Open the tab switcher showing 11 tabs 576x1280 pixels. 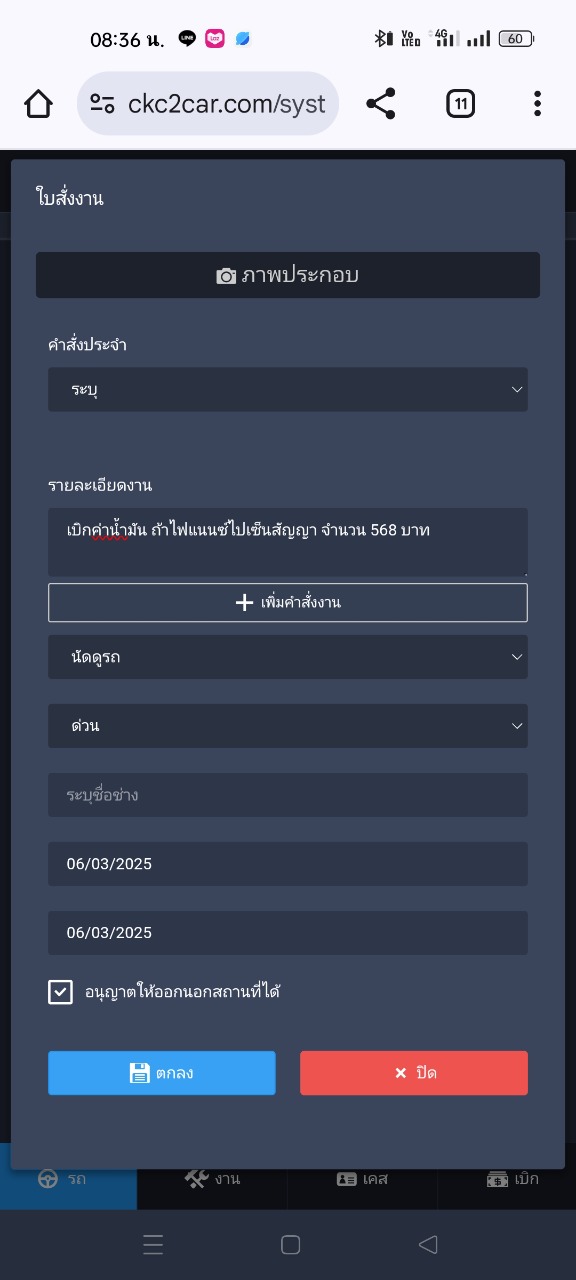(460, 103)
